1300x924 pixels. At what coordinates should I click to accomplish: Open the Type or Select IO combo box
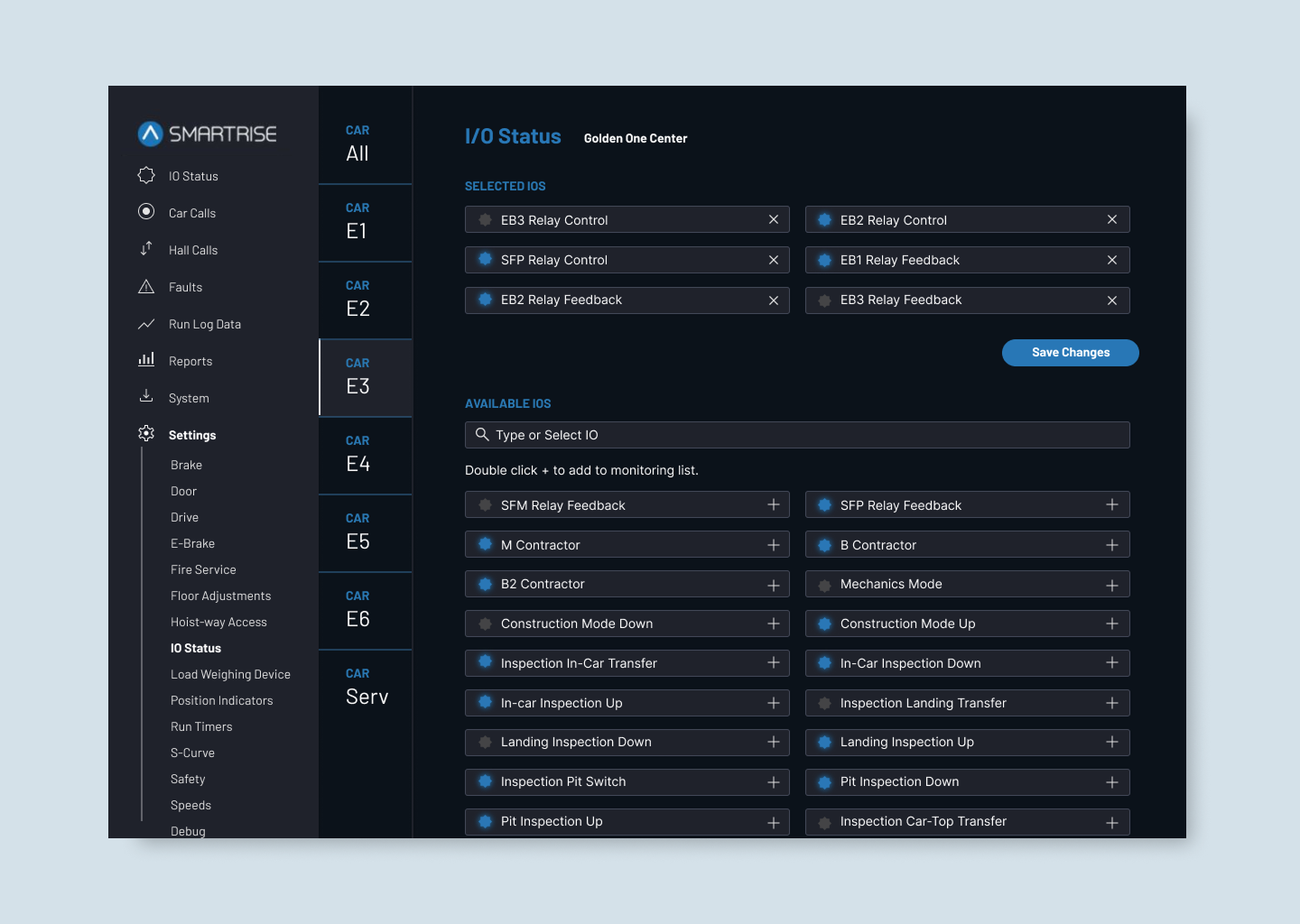797,435
